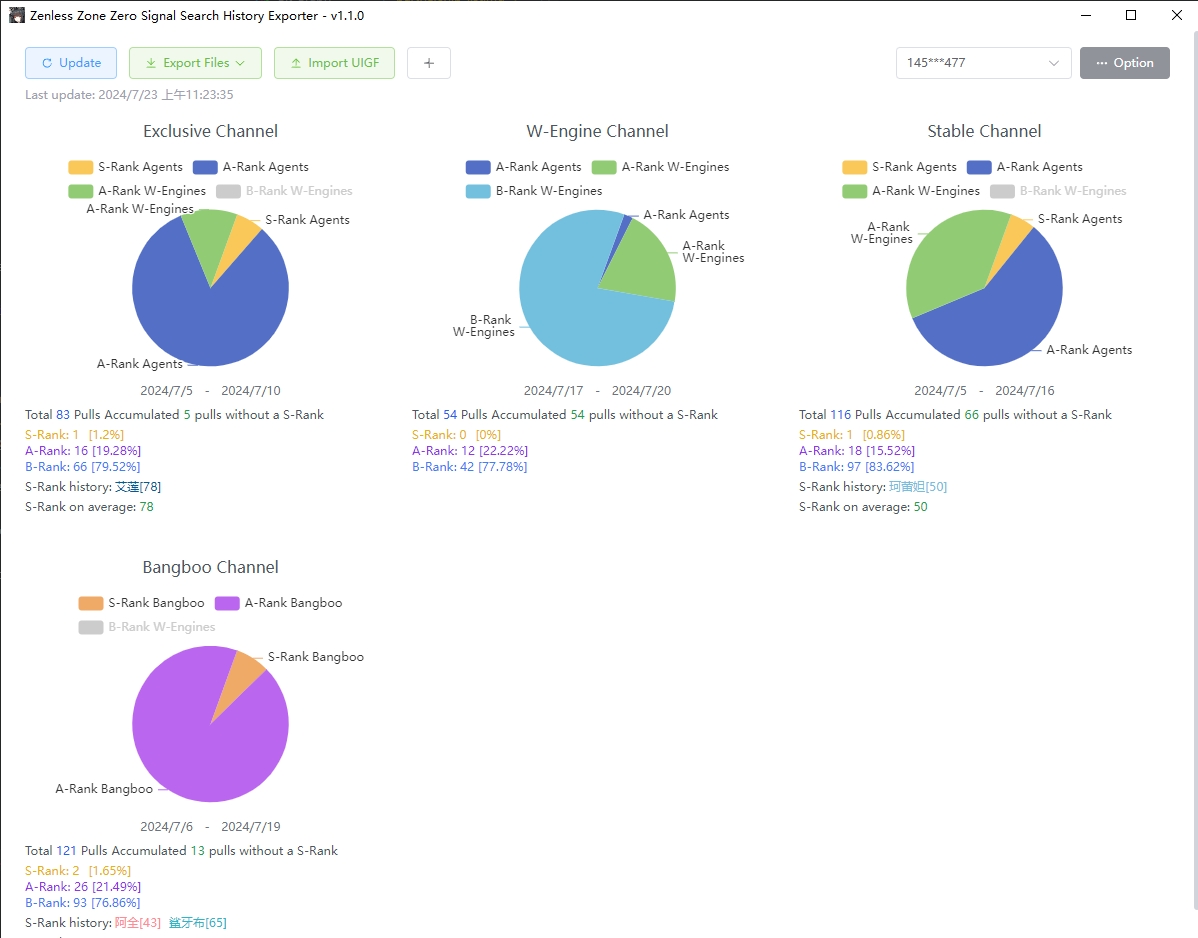The width and height of the screenshot is (1198, 938).
Task: Expand the account selector 145***477
Action: click(x=983, y=63)
